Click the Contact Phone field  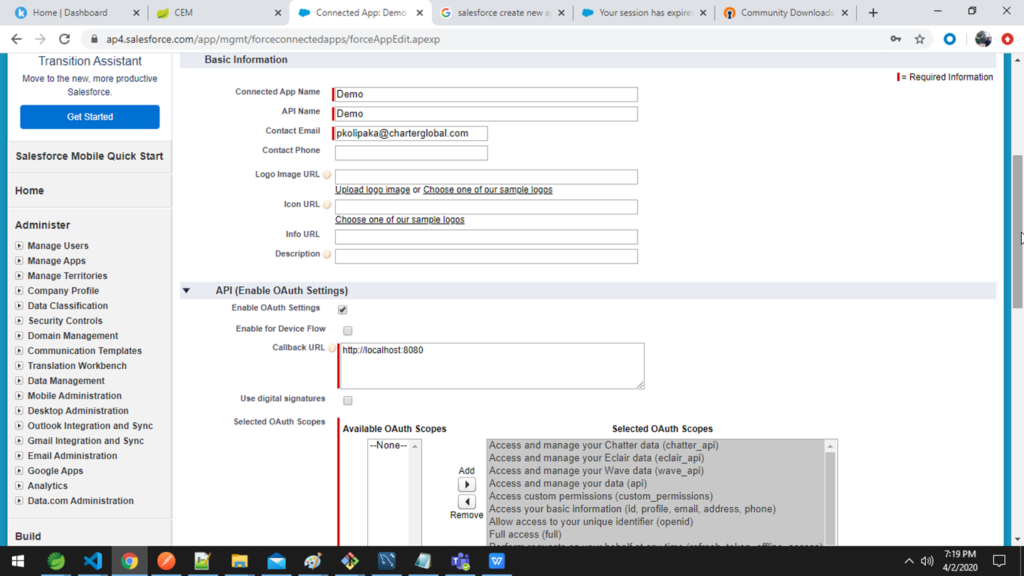click(411, 153)
